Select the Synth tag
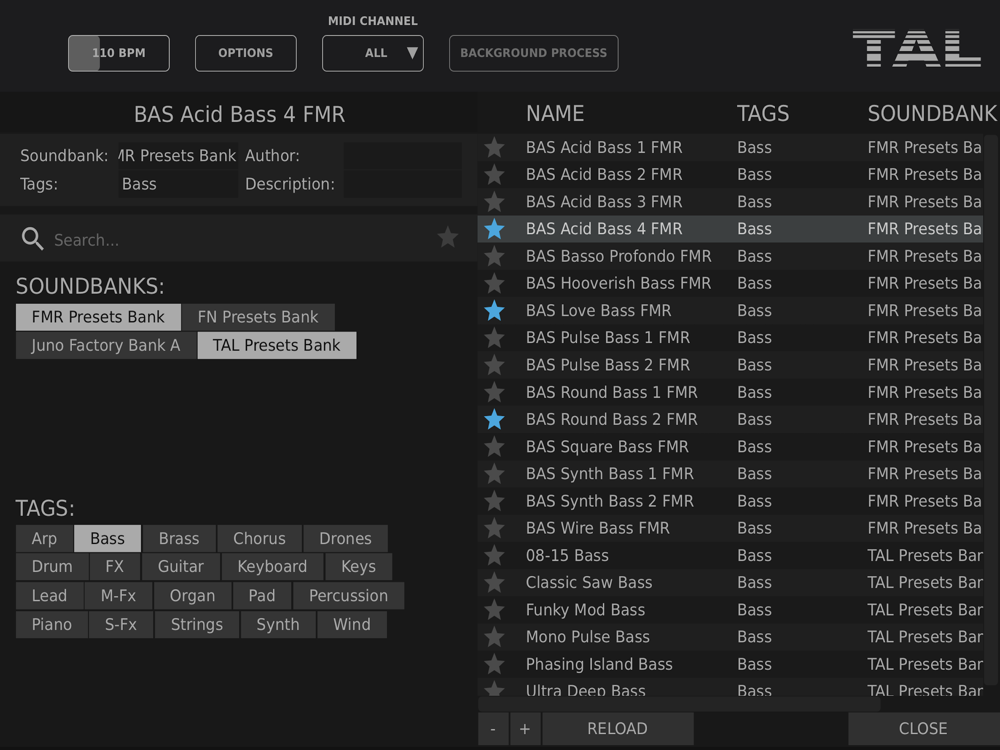Screen dimensions: 1000x750 coord(277,624)
